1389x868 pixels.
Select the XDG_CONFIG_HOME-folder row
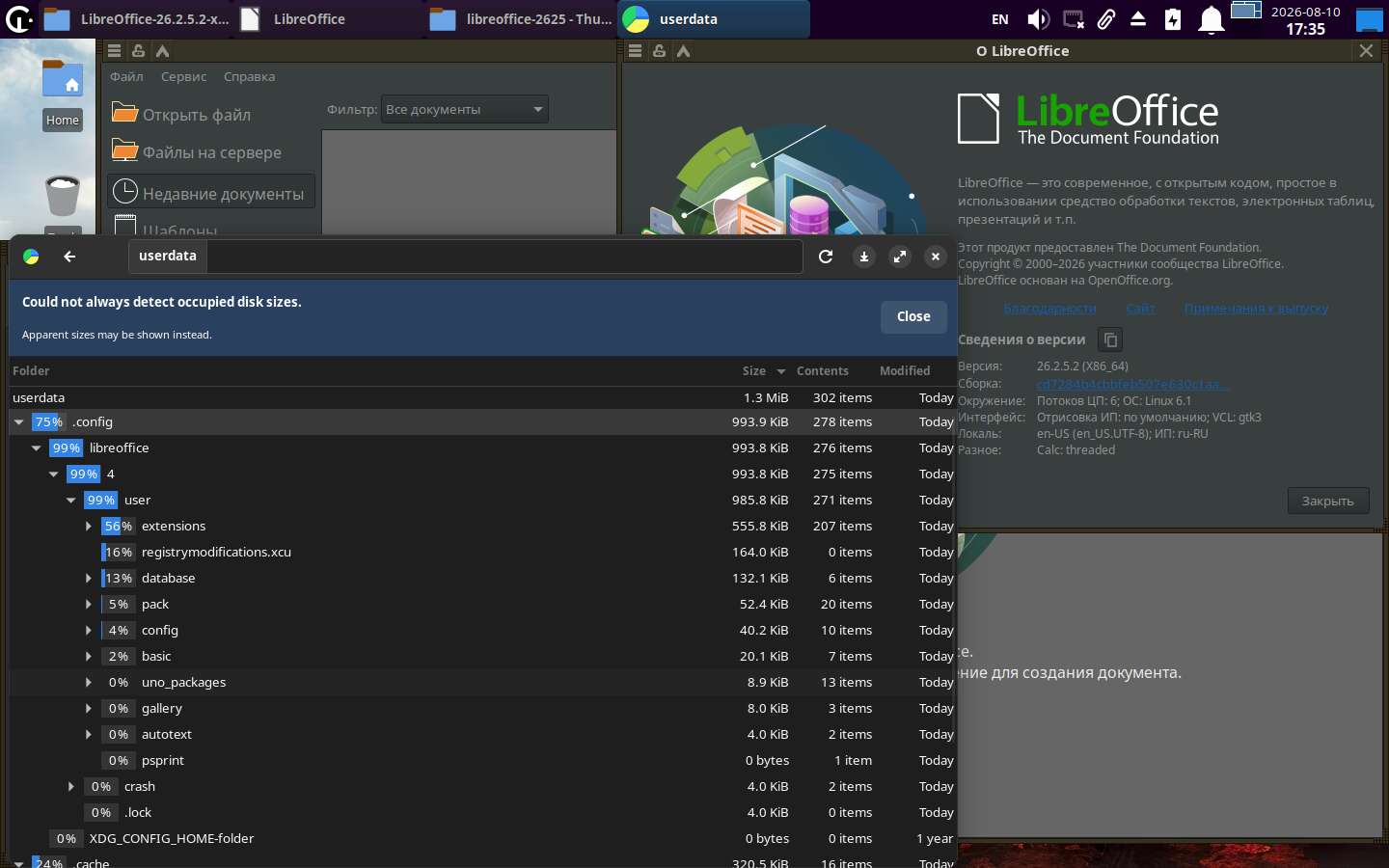[x=482, y=839]
